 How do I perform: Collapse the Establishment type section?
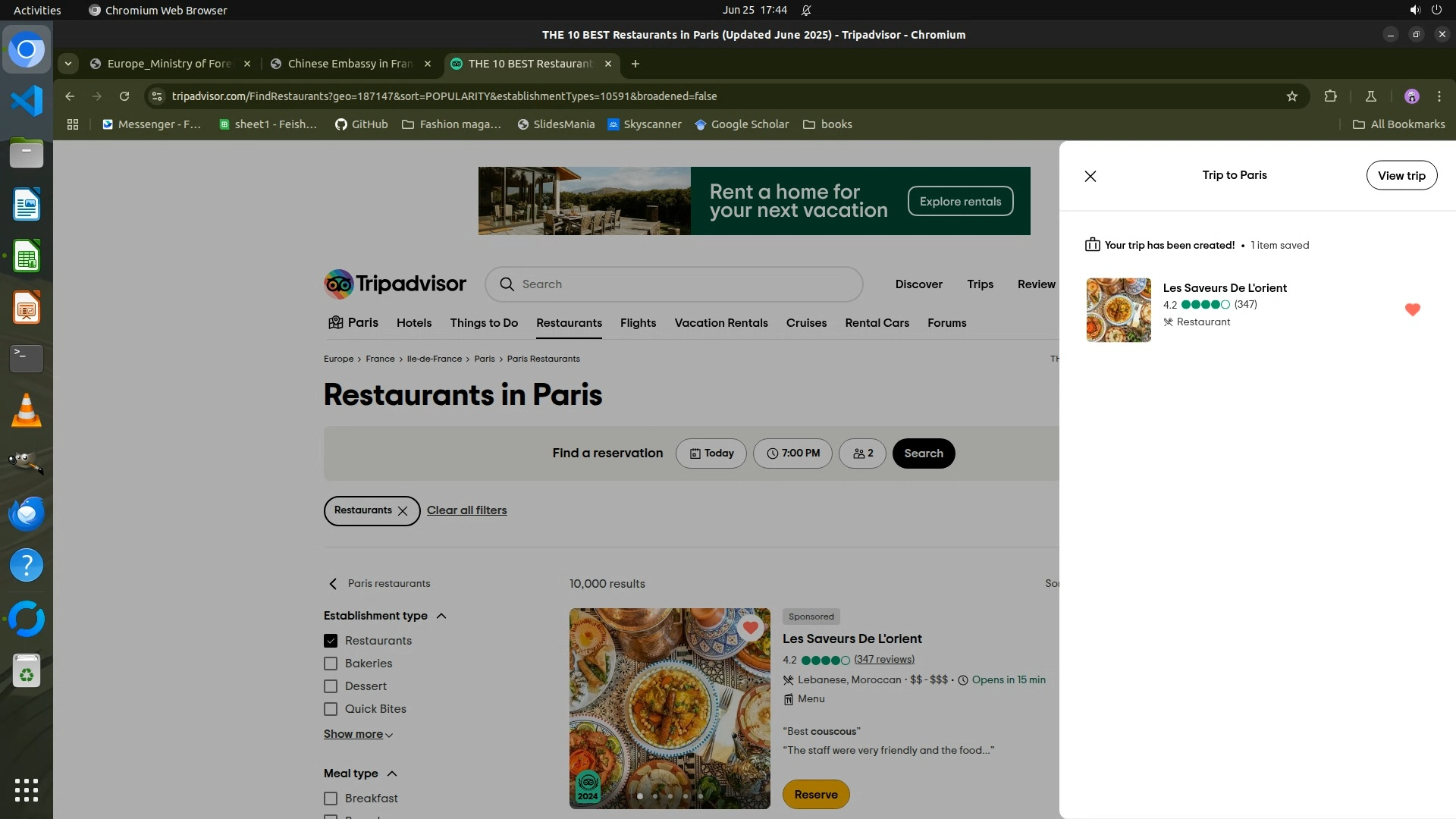(x=441, y=616)
